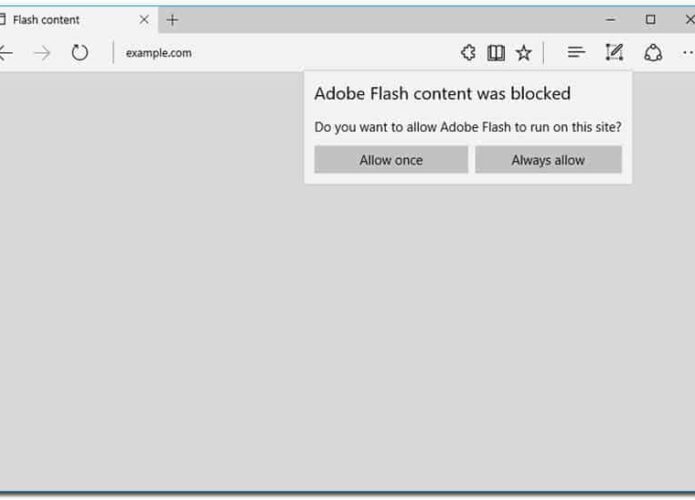Refresh the example.com page
695x500 pixels.
[80, 53]
